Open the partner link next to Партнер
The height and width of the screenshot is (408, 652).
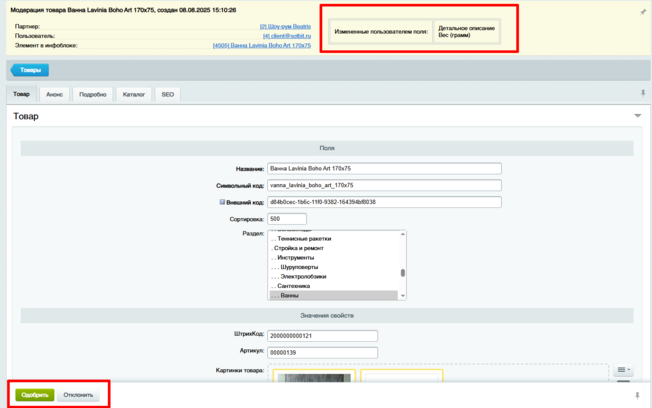pos(285,26)
